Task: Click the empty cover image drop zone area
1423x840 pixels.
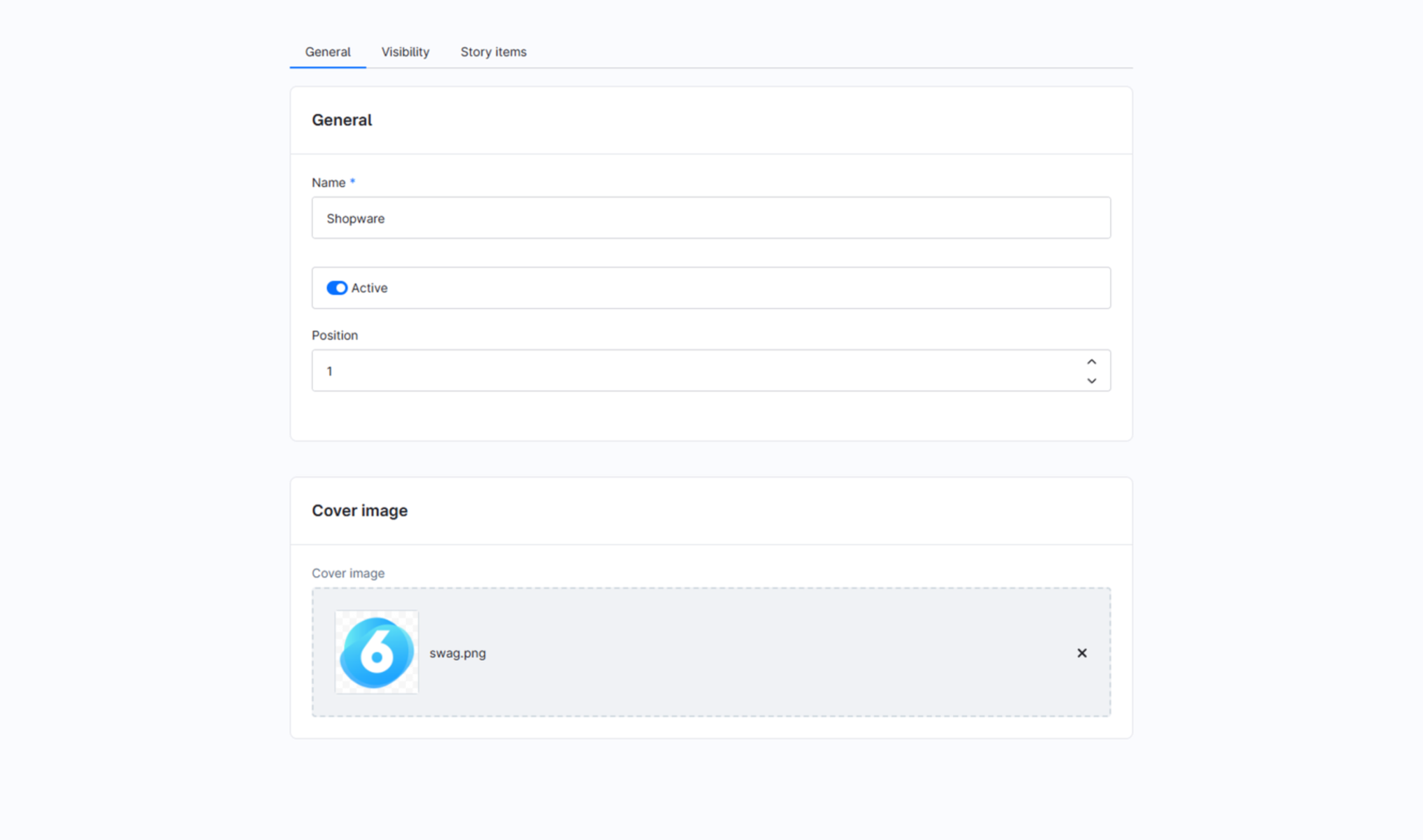Action: point(770,652)
